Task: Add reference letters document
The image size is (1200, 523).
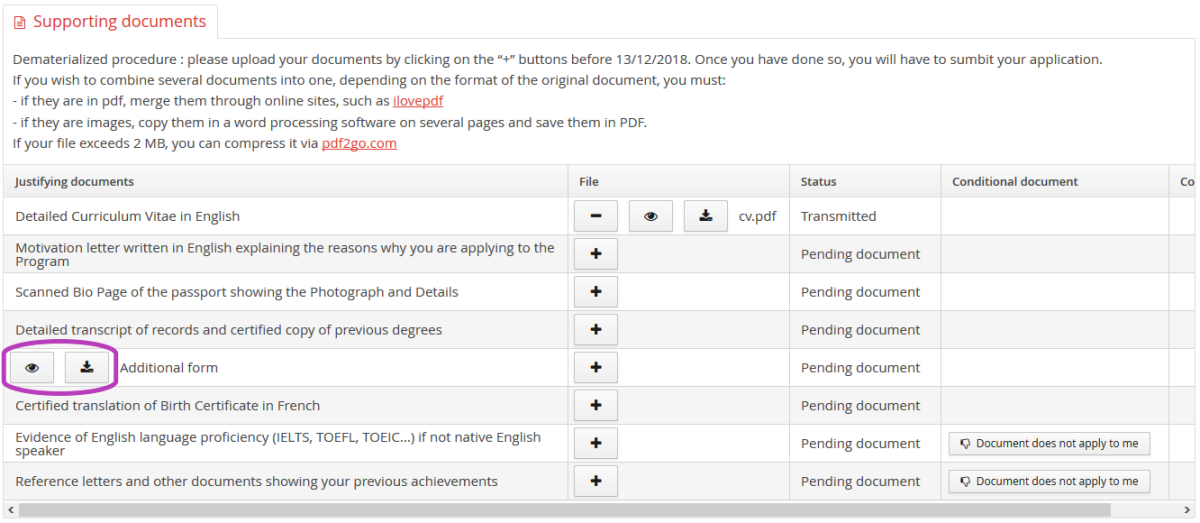Action: [596, 481]
